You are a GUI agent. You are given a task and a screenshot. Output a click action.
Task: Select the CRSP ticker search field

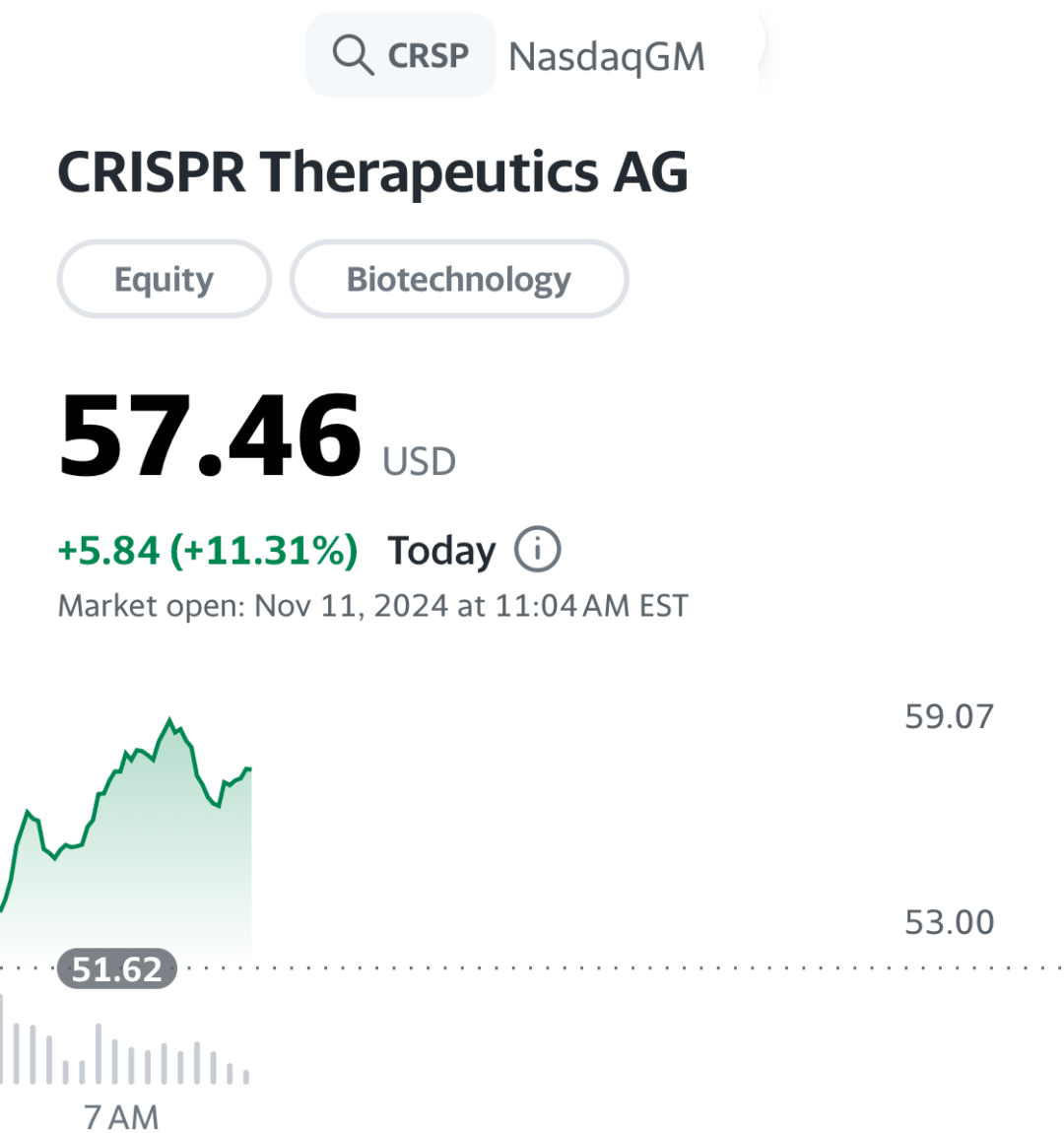(401, 55)
